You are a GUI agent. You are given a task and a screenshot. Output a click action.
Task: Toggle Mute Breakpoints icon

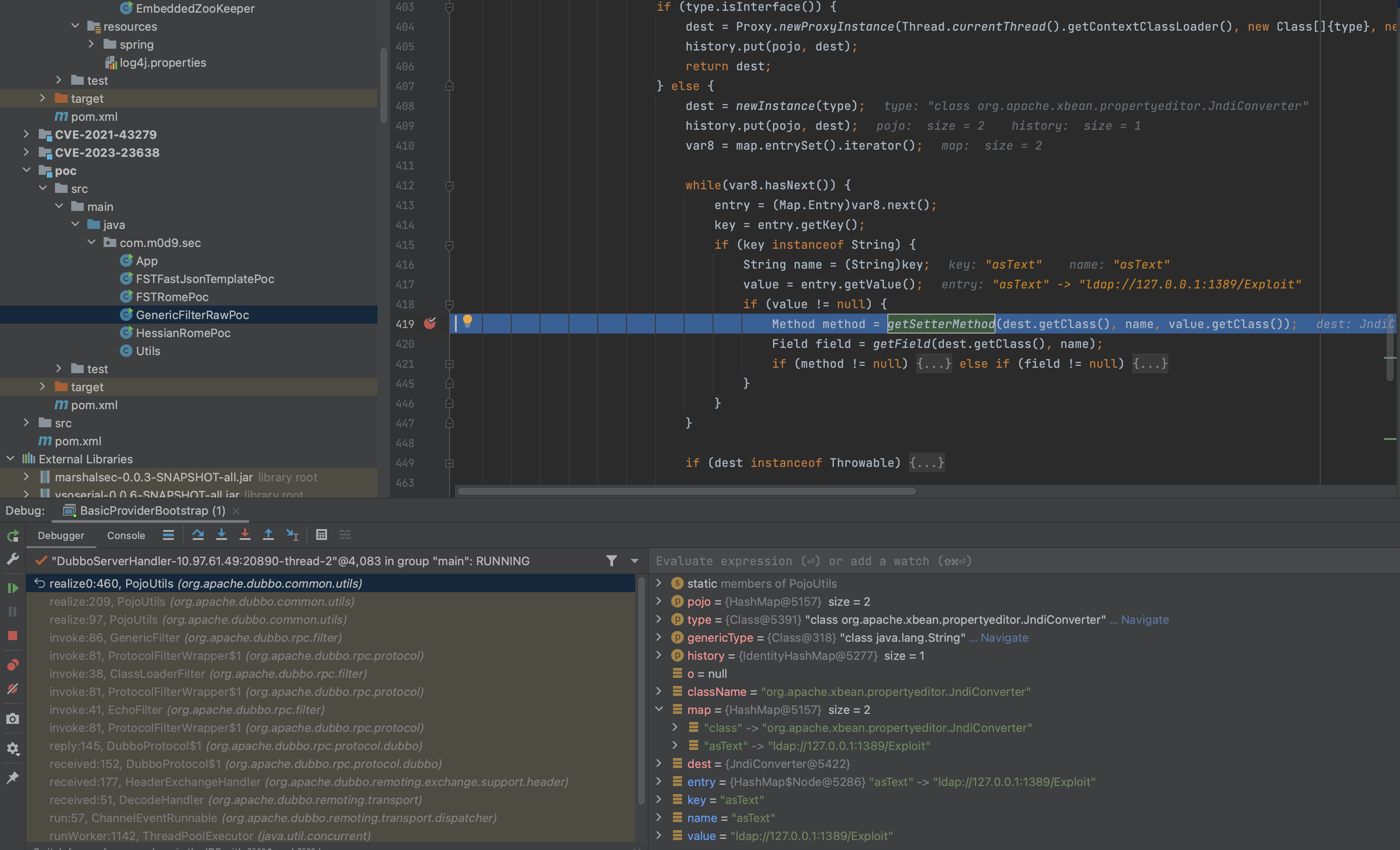tap(13, 689)
